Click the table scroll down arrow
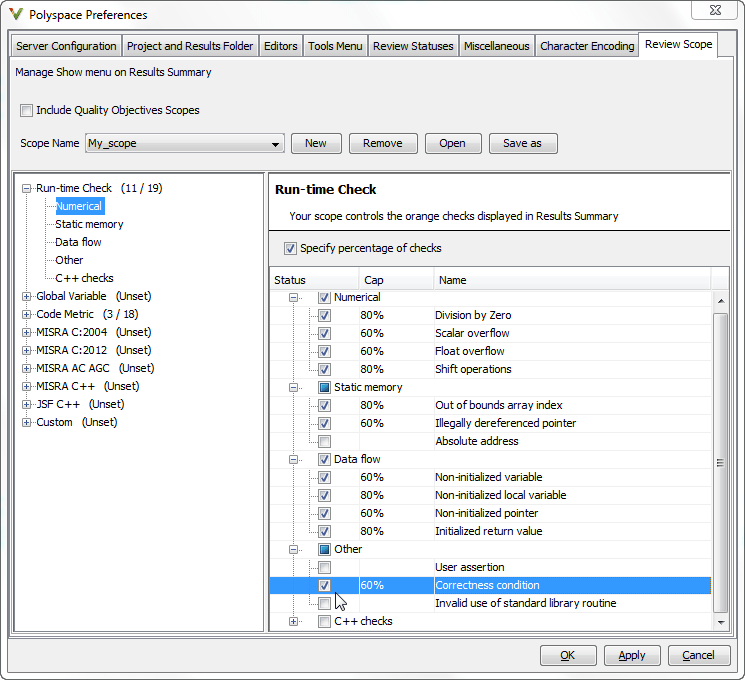Viewport: 745px width, 680px height. click(721, 623)
